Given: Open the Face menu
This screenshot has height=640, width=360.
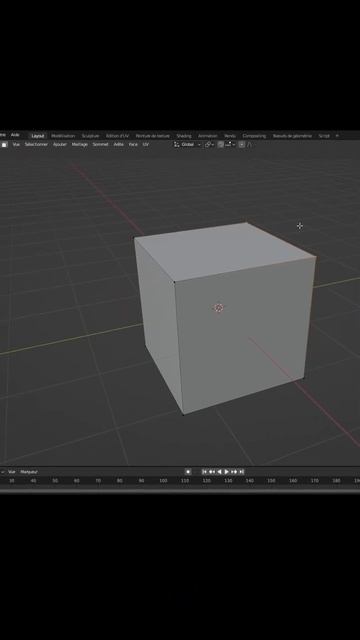Looking at the screenshot, I should click(x=133, y=144).
